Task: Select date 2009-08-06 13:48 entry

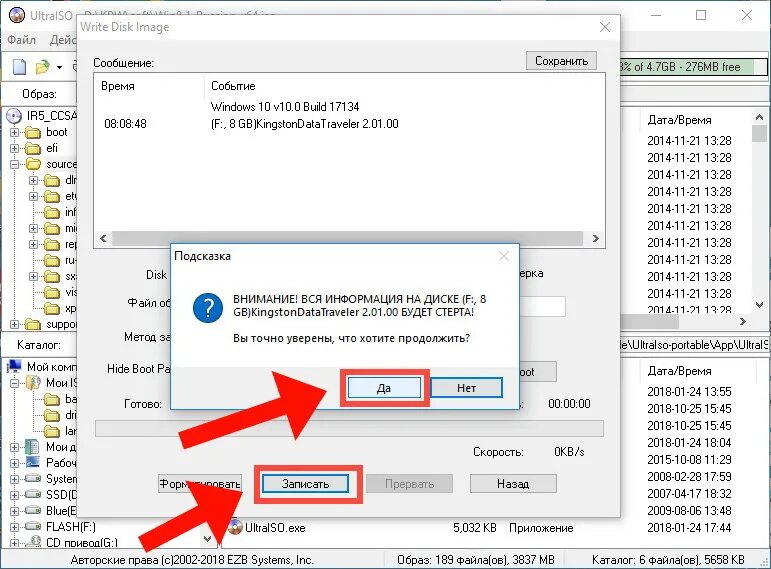Action: (689, 510)
